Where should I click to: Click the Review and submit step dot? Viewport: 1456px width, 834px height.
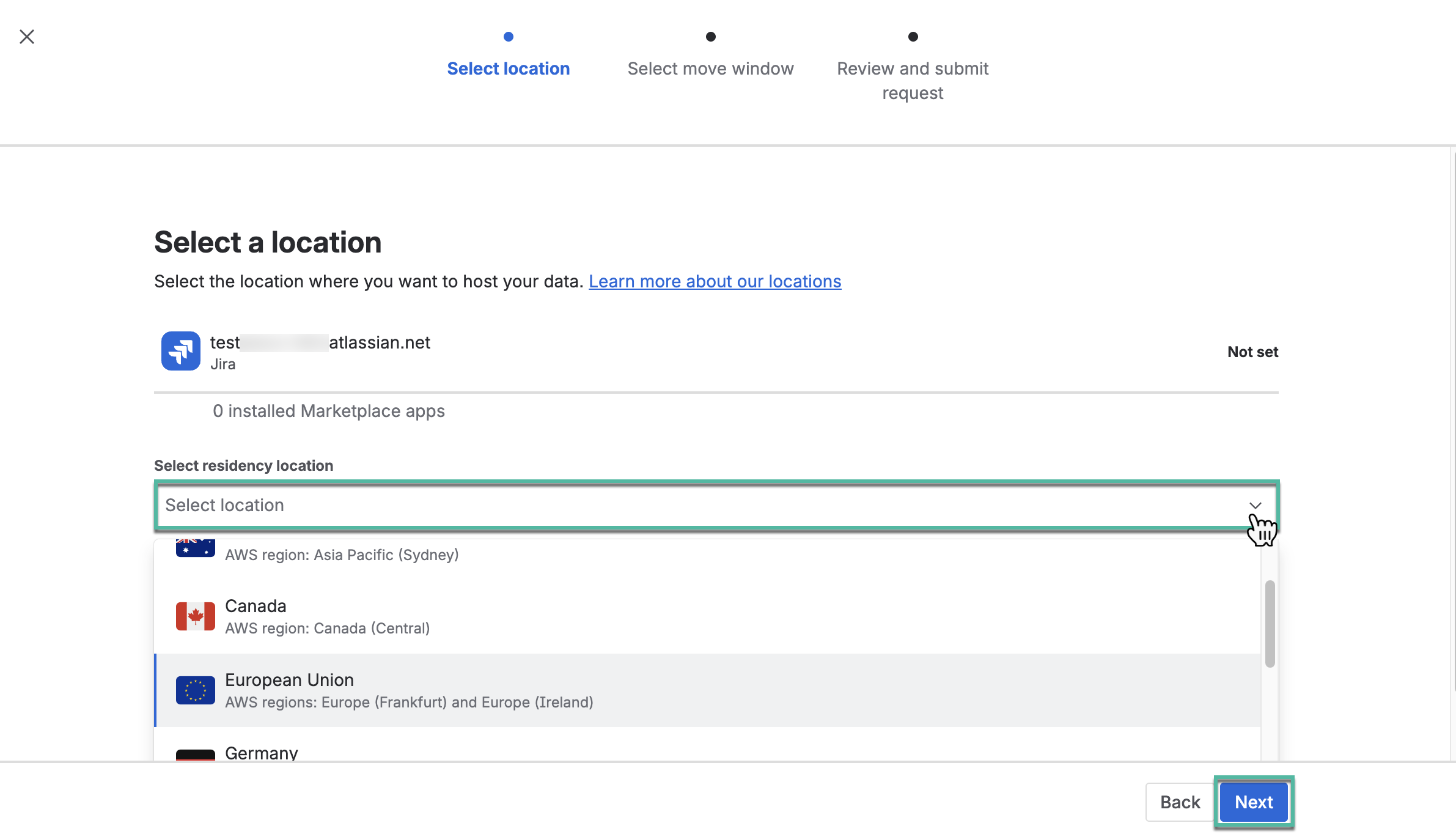click(x=913, y=37)
